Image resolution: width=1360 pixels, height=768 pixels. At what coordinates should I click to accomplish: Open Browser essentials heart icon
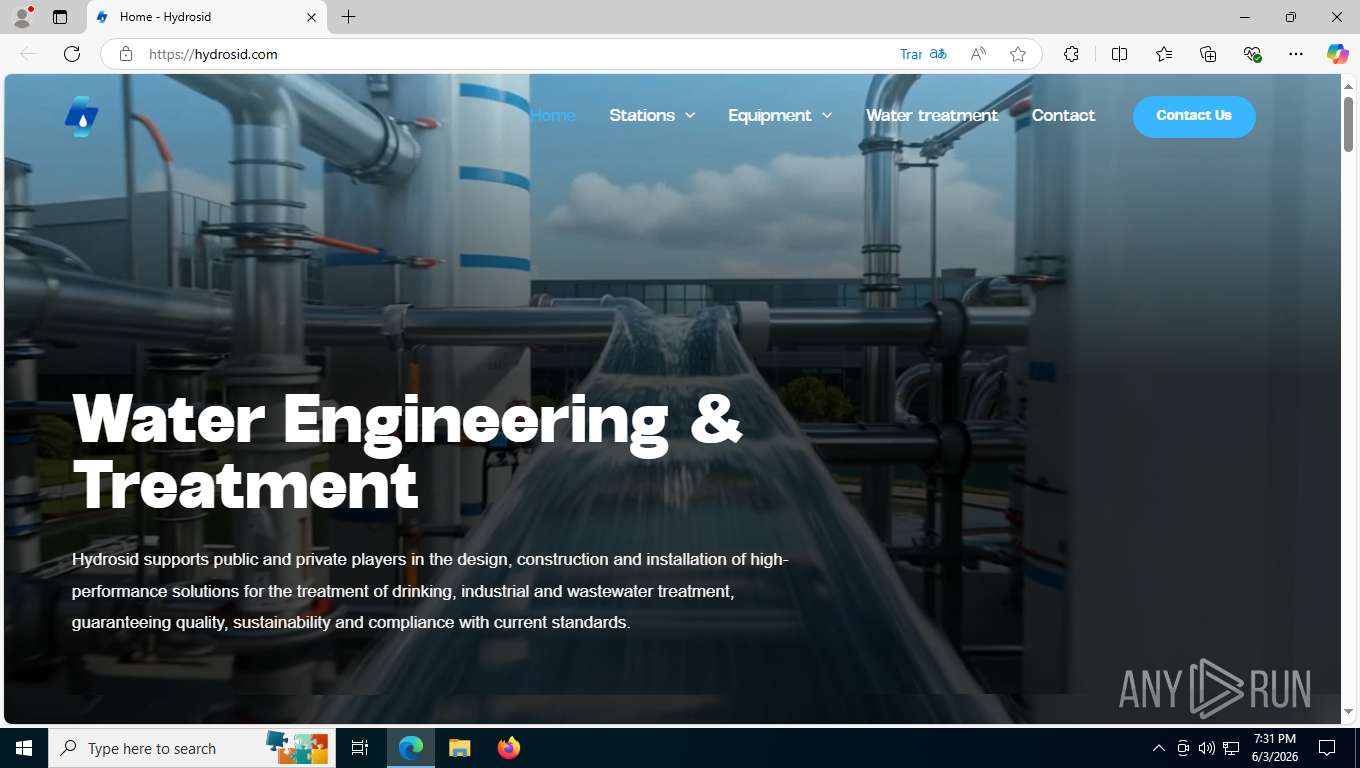click(x=1252, y=54)
